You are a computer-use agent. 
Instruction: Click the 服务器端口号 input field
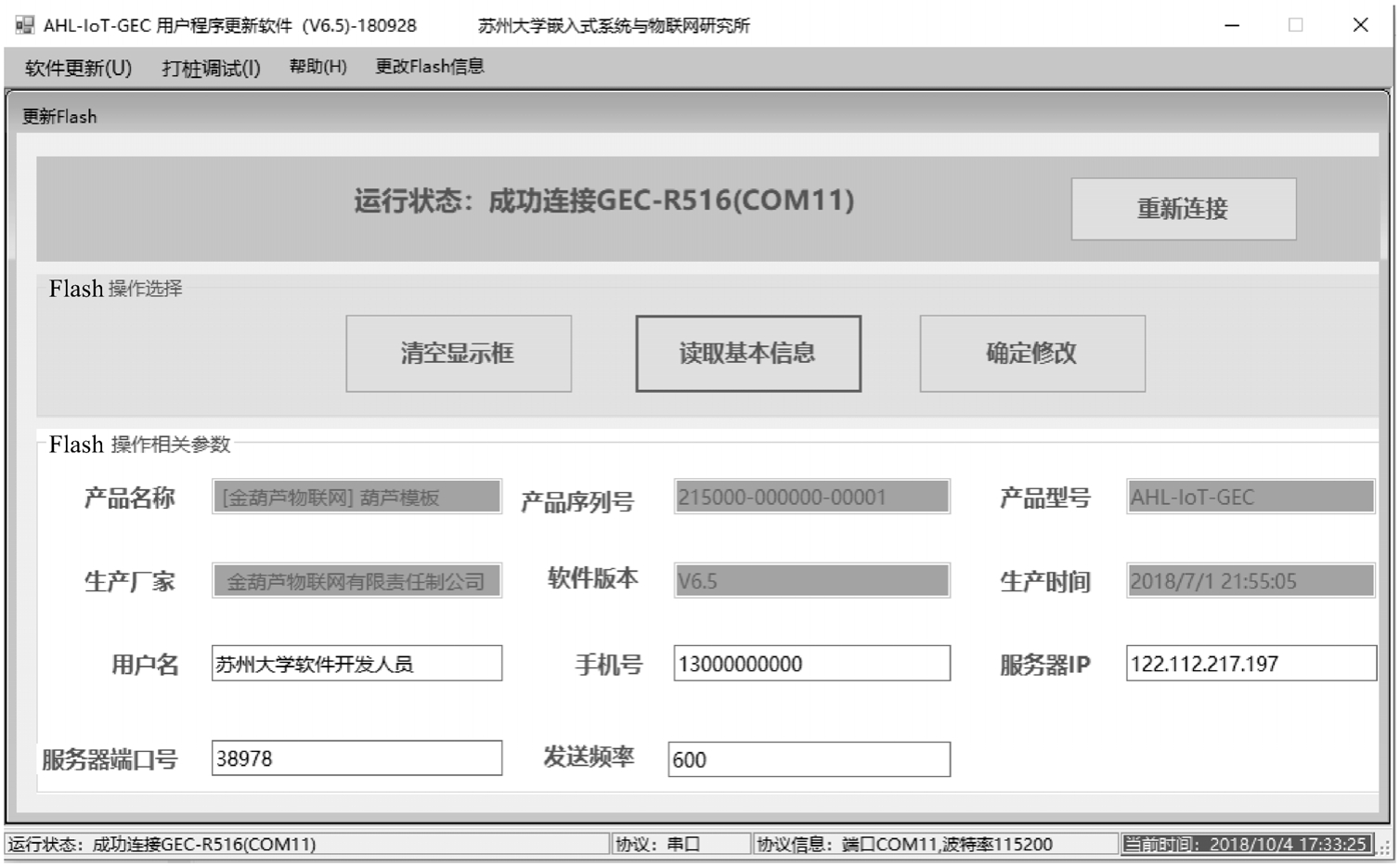(x=356, y=758)
